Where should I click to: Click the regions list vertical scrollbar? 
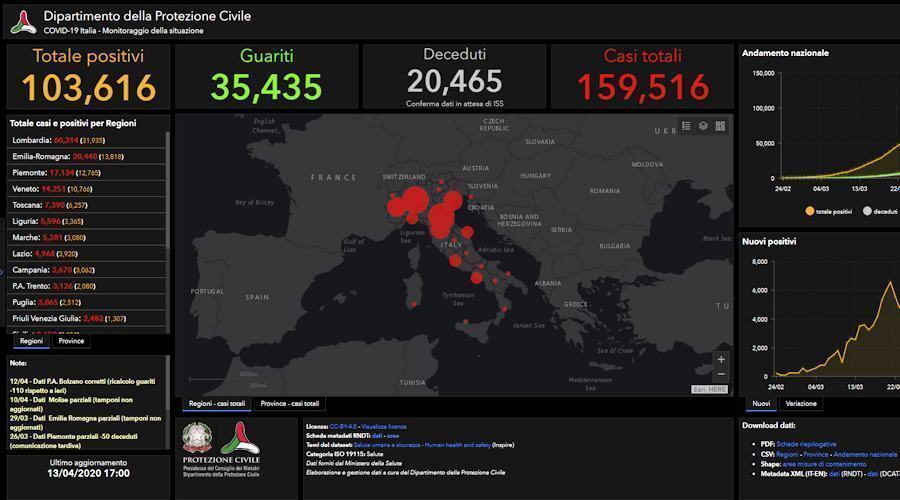[x=168, y=200]
